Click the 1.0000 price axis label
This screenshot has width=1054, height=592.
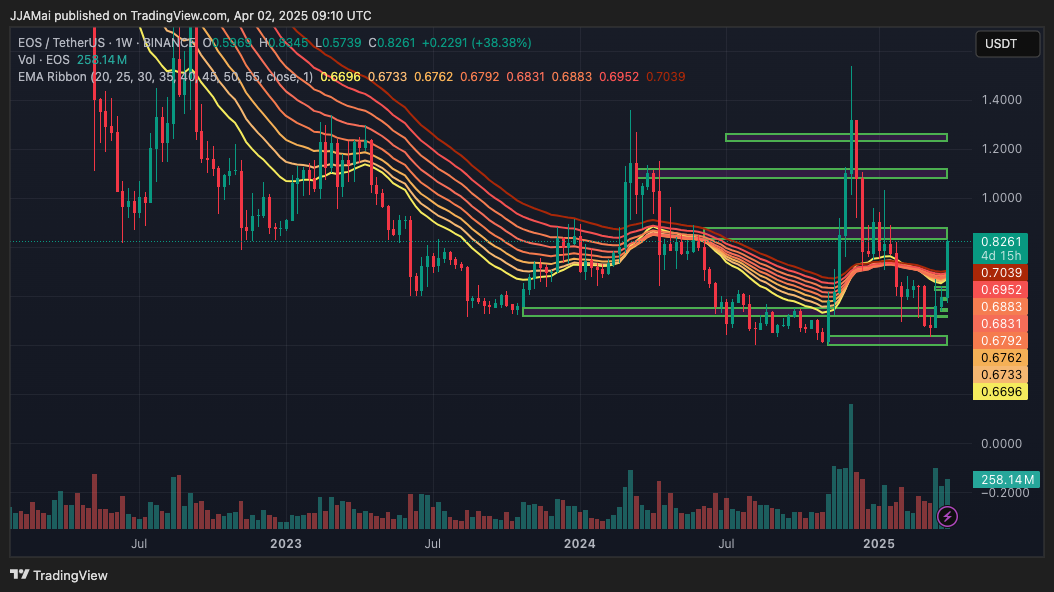(1002, 198)
